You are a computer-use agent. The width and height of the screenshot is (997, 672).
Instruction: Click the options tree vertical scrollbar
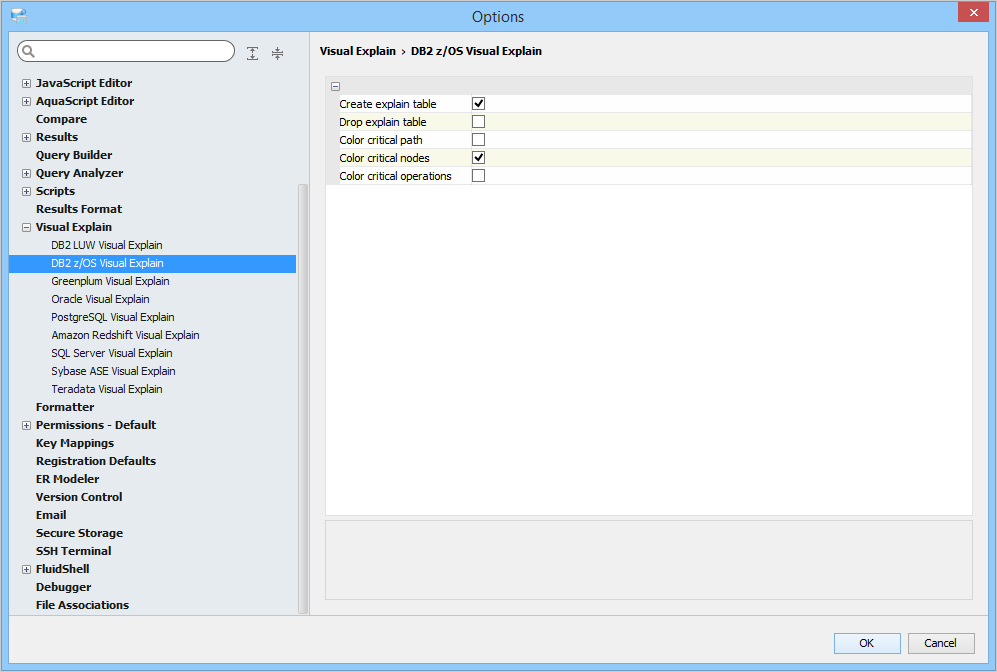(x=303, y=399)
